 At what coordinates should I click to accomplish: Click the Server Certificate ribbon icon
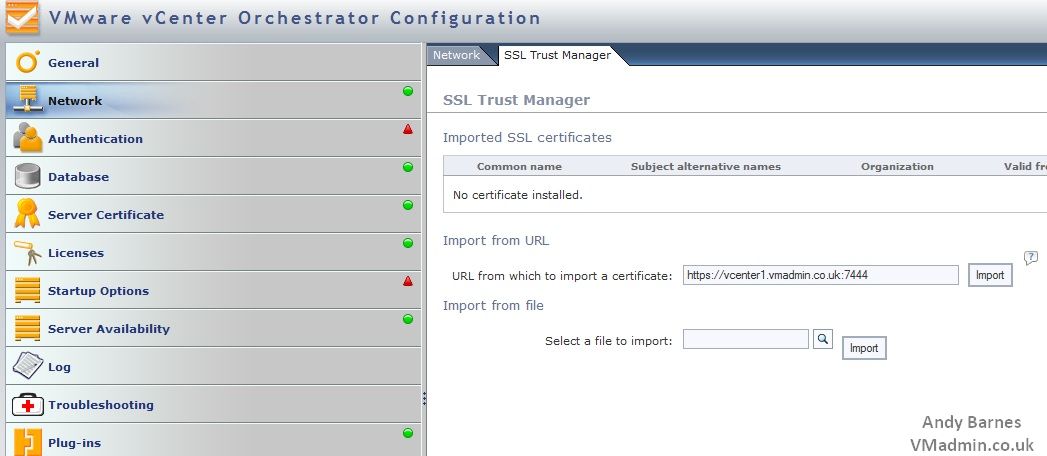click(x=27, y=214)
